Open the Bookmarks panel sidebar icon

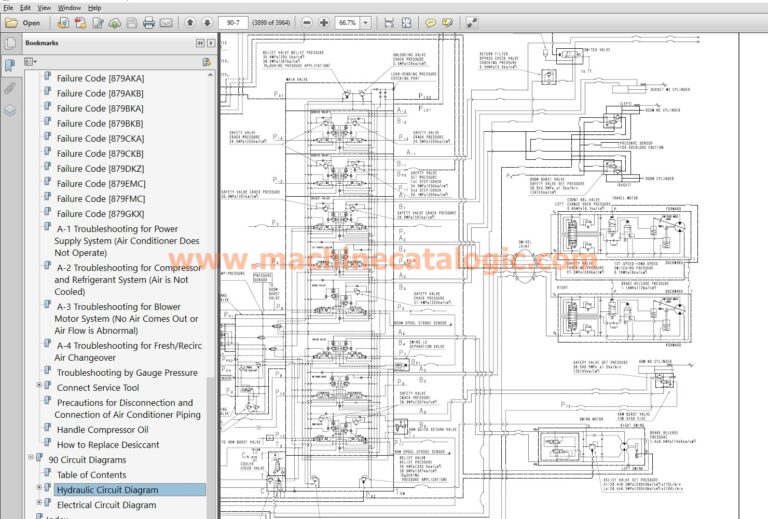(x=9, y=65)
